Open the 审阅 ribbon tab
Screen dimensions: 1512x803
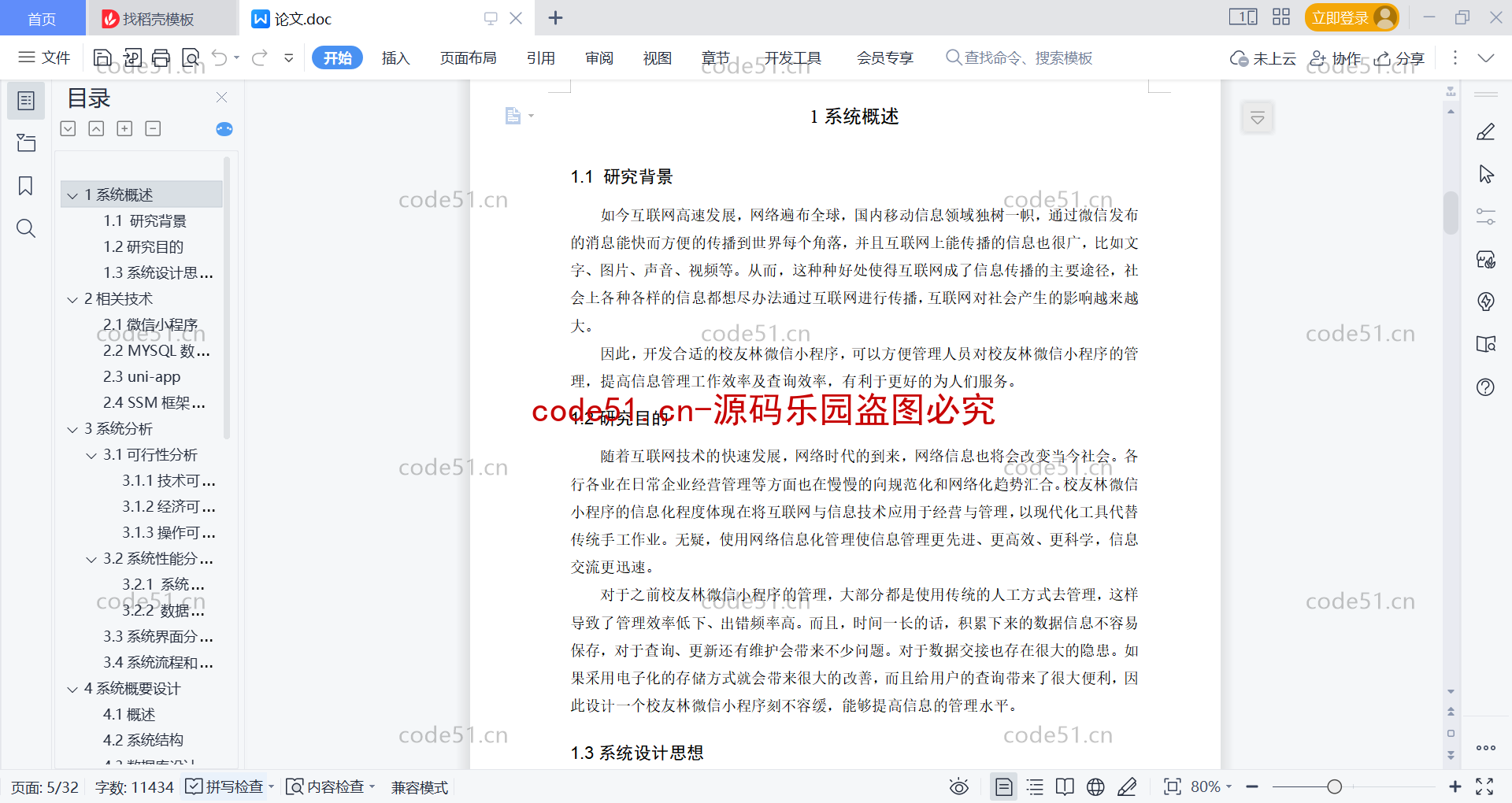599,57
